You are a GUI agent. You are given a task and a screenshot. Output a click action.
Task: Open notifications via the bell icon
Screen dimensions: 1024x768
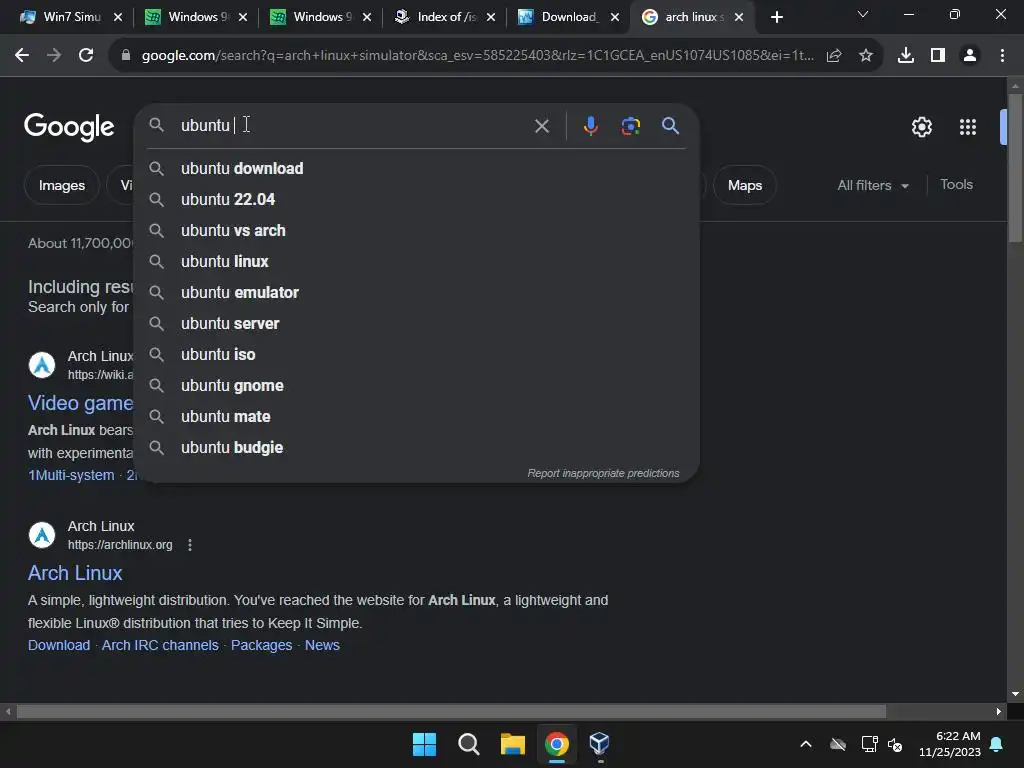coord(997,744)
